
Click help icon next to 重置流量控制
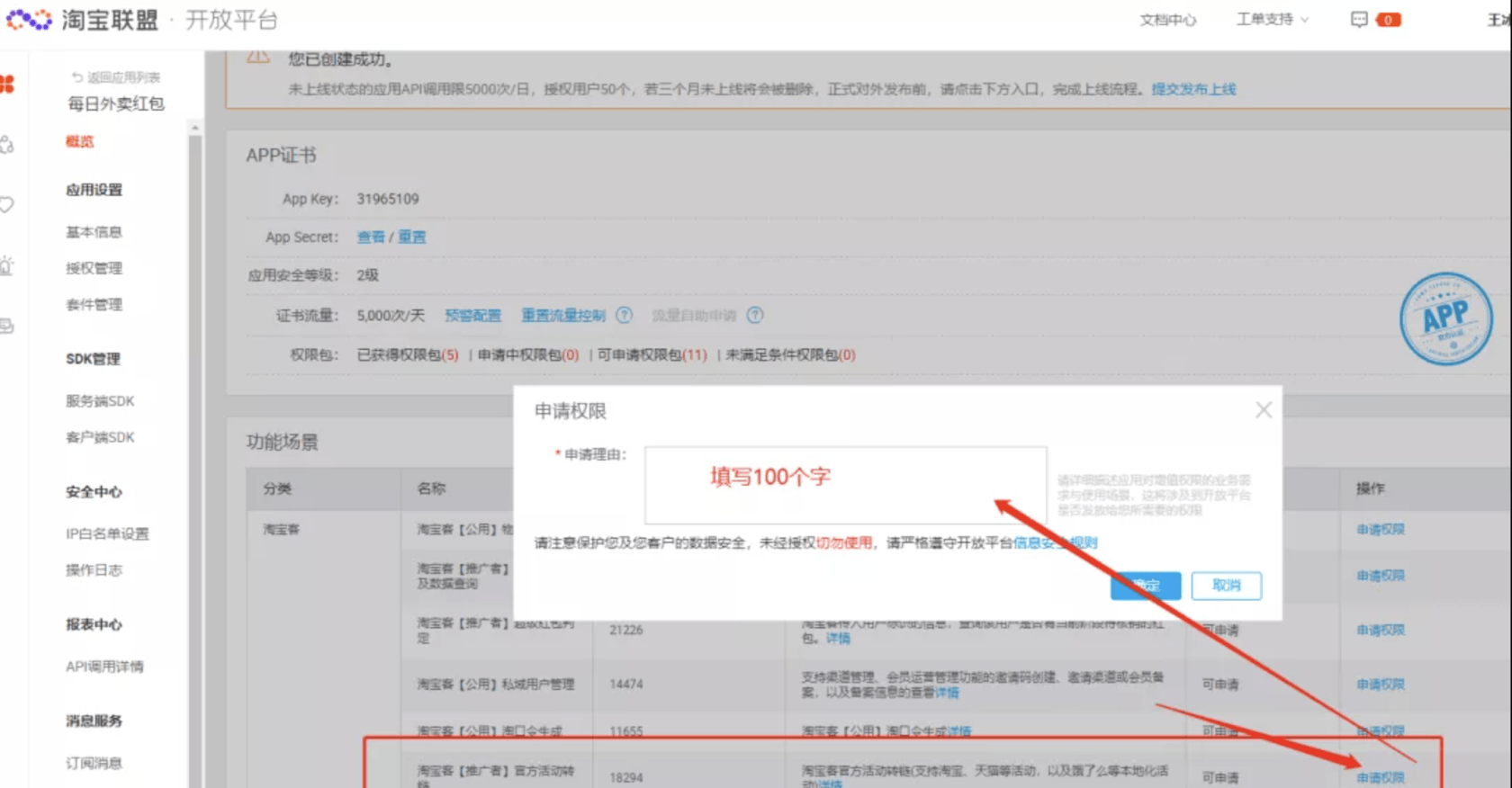coord(624,315)
